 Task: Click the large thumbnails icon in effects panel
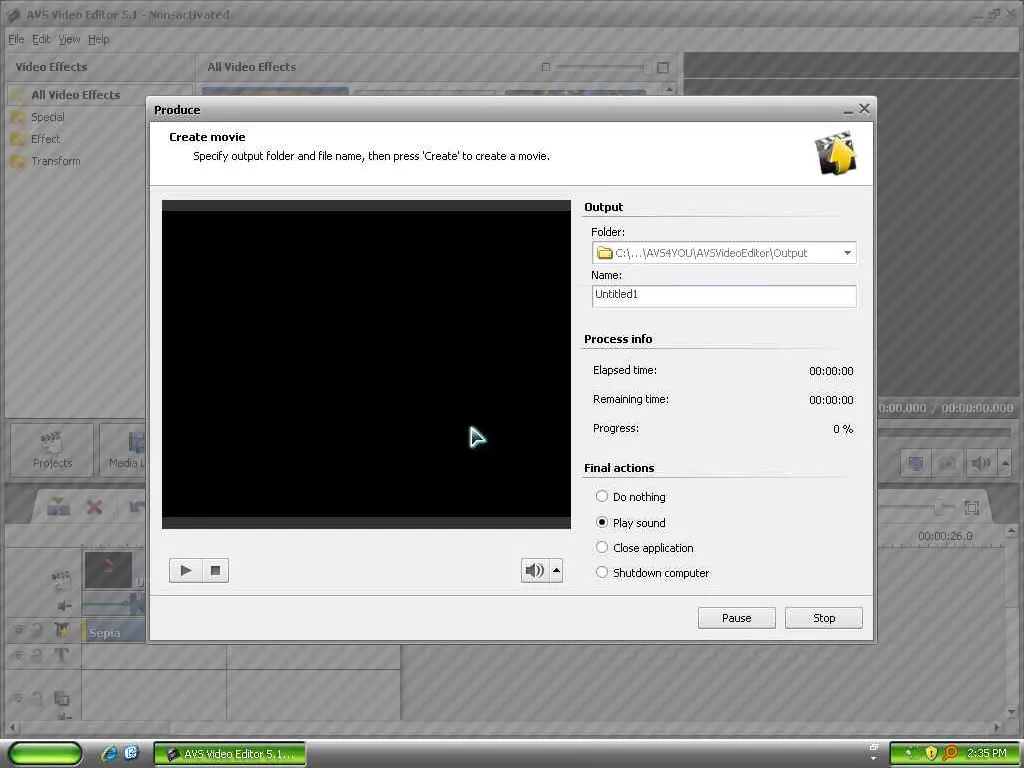tap(663, 67)
